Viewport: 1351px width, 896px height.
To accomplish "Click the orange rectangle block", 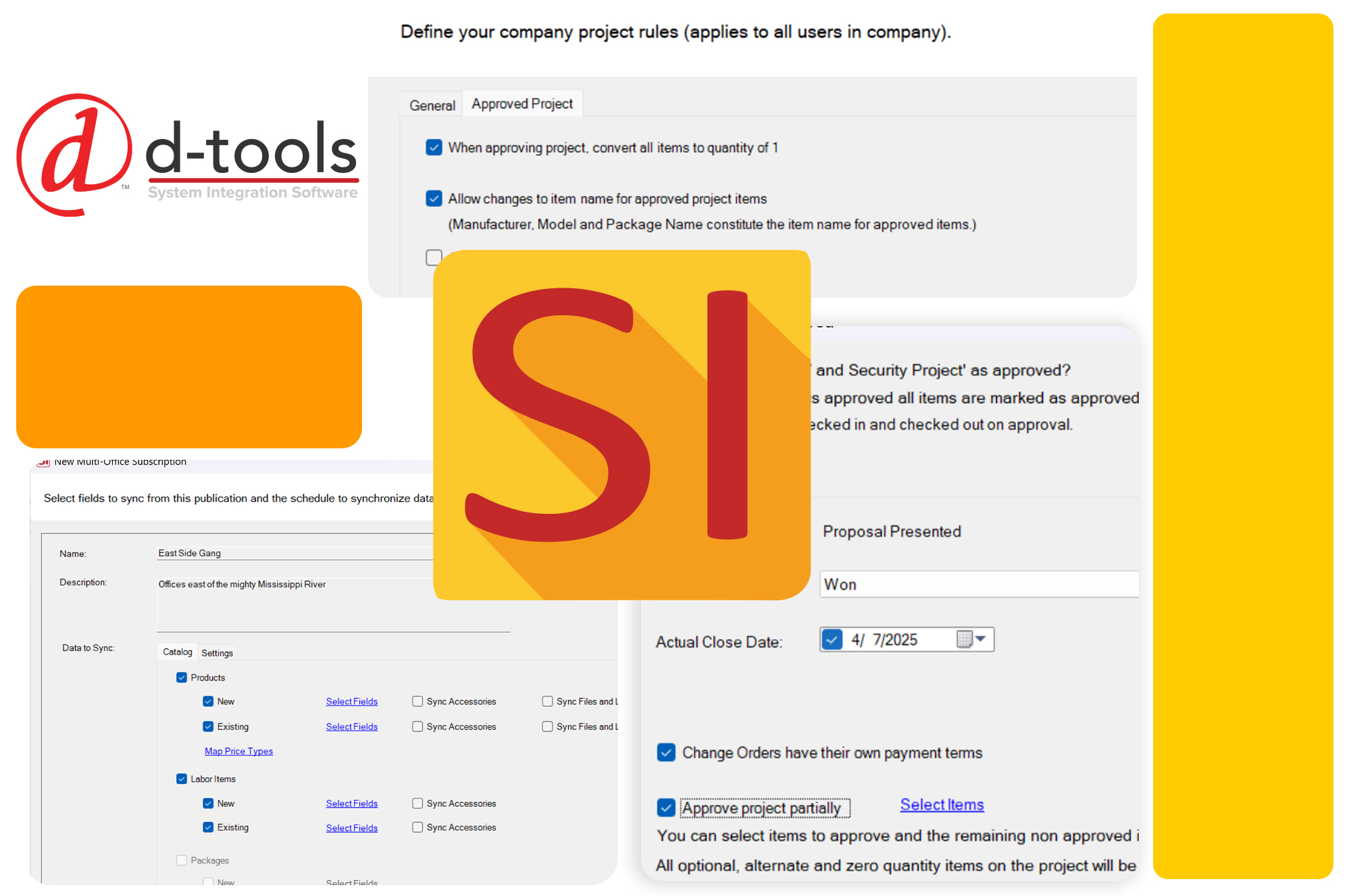I will [189, 367].
